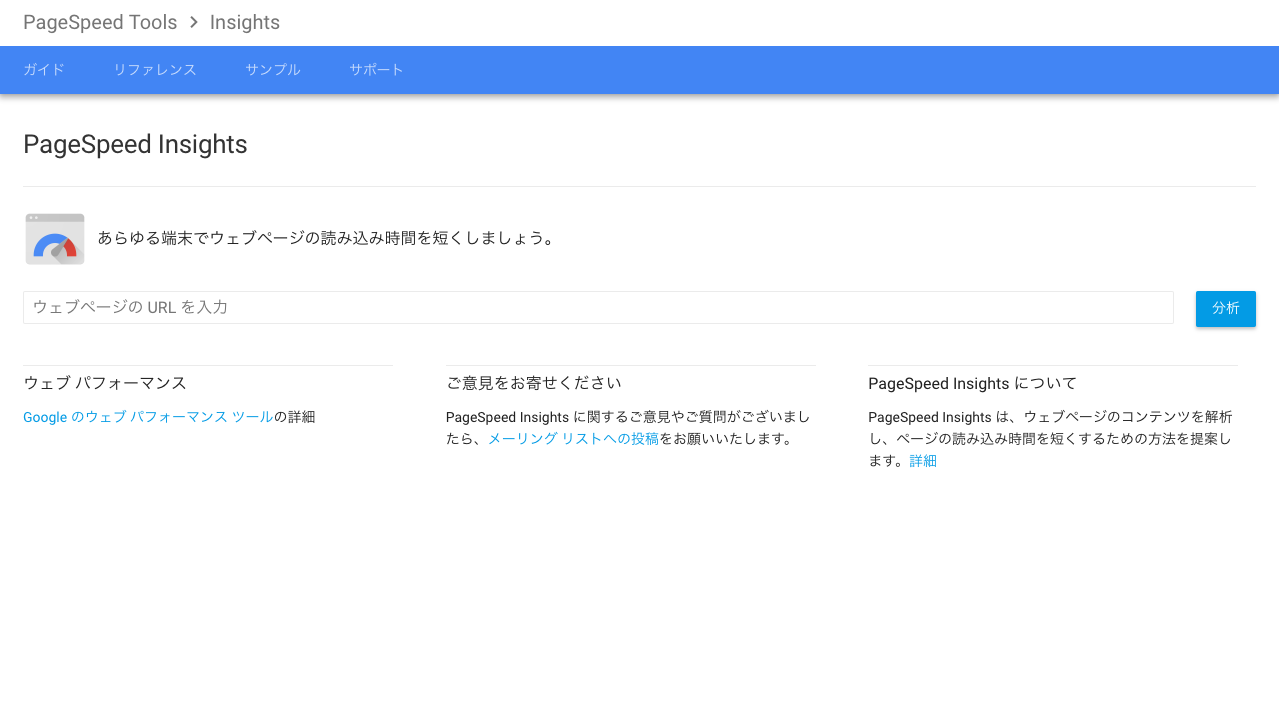Open the ガイド tab
This screenshot has height=720, width=1279.
pos(44,70)
